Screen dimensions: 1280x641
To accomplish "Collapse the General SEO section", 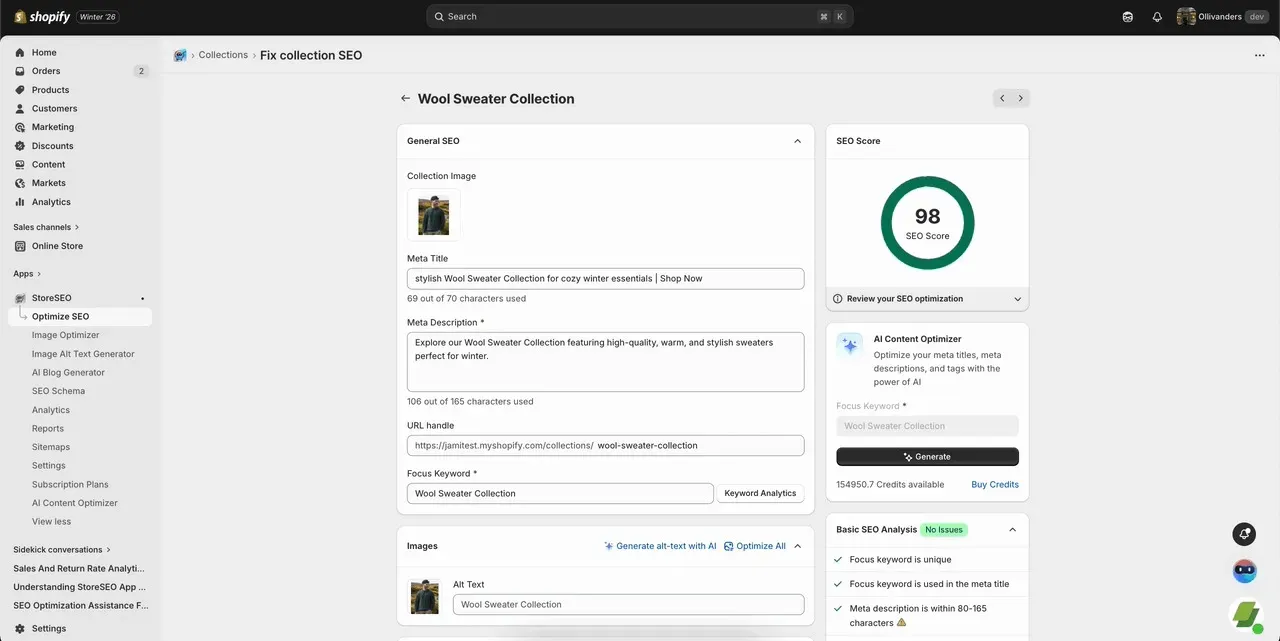I will [797, 141].
